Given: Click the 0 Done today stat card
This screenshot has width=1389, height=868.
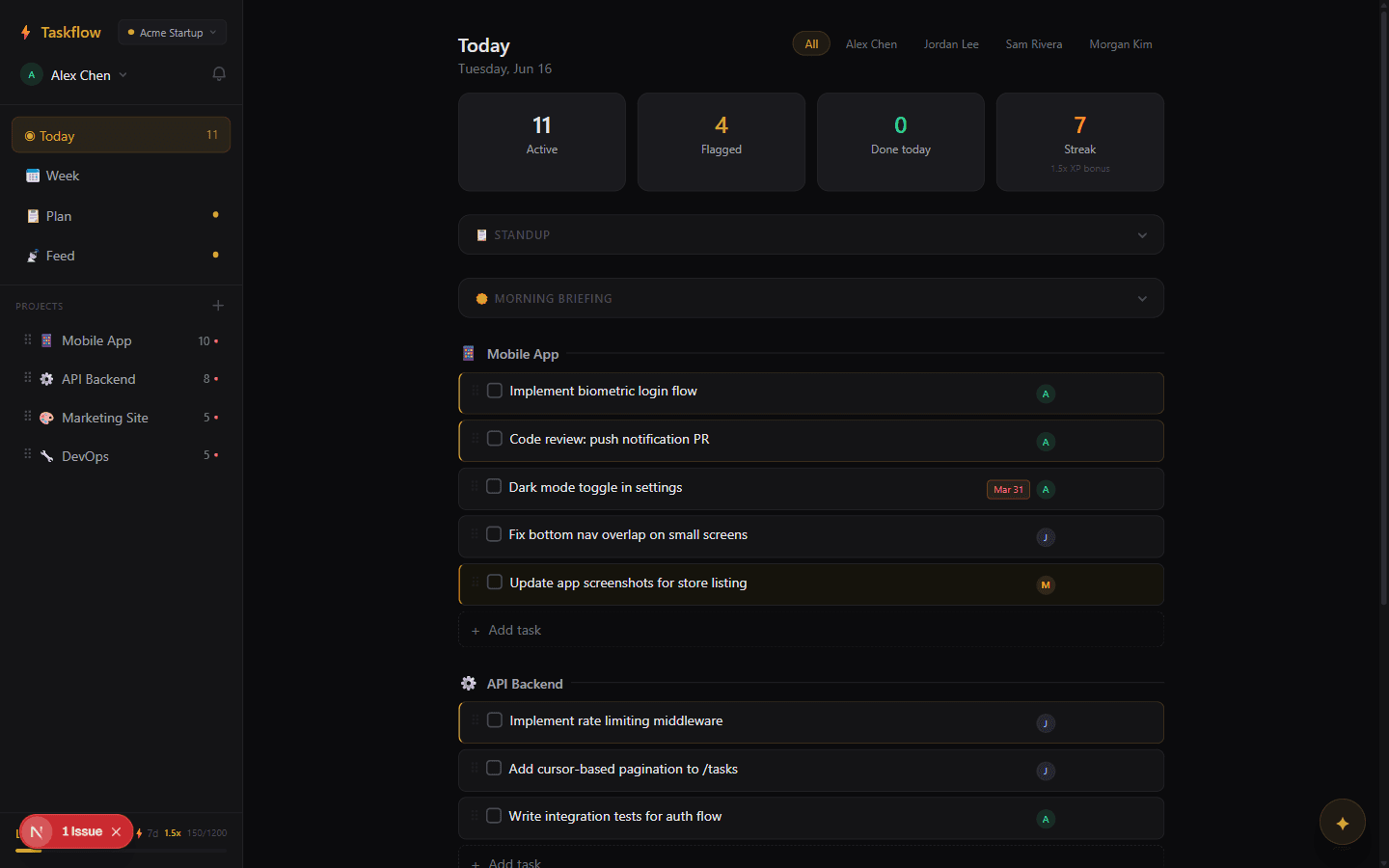Looking at the screenshot, I should click(901, 142).
